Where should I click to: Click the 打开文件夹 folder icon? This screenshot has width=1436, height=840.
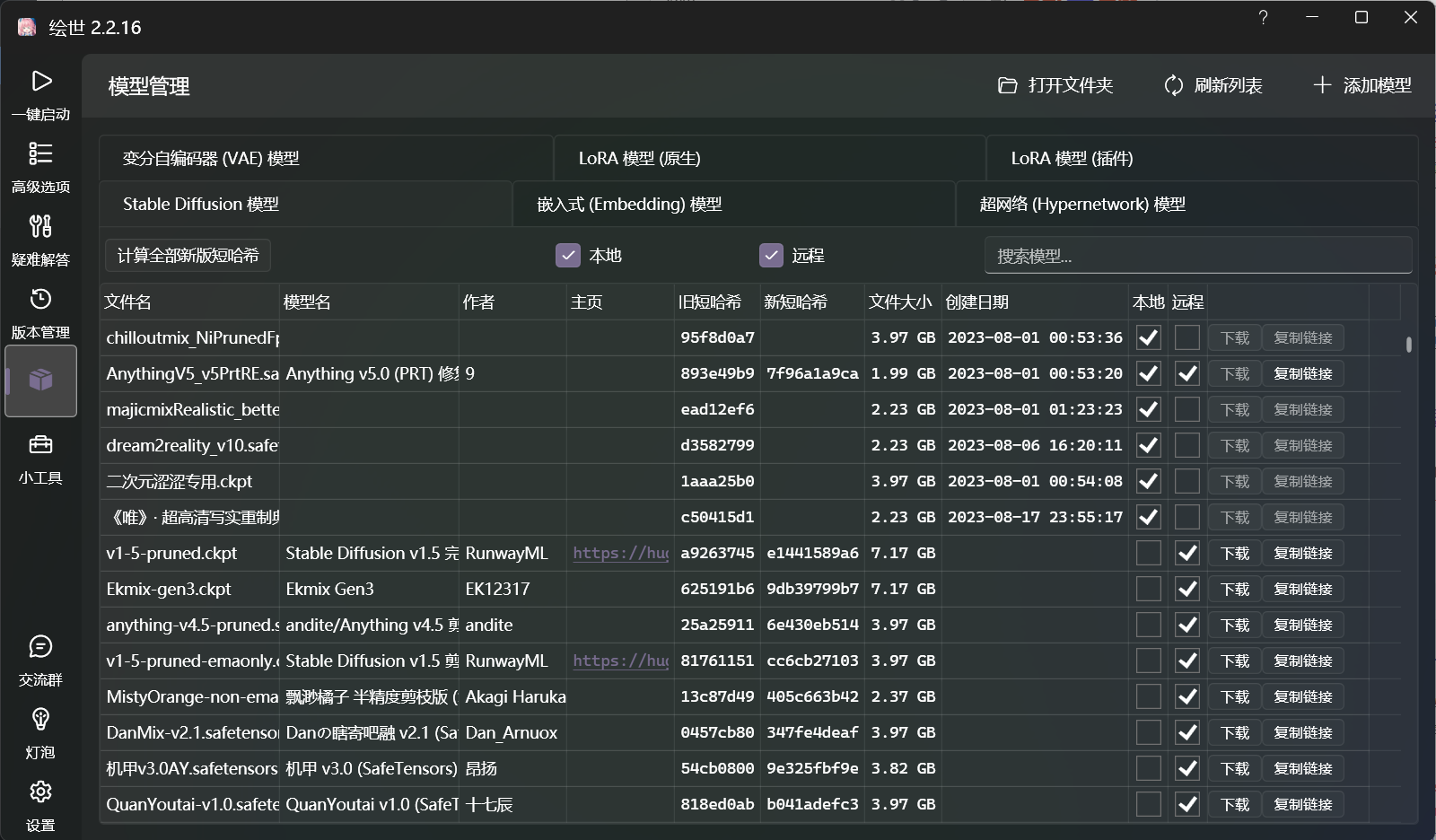1008,85
